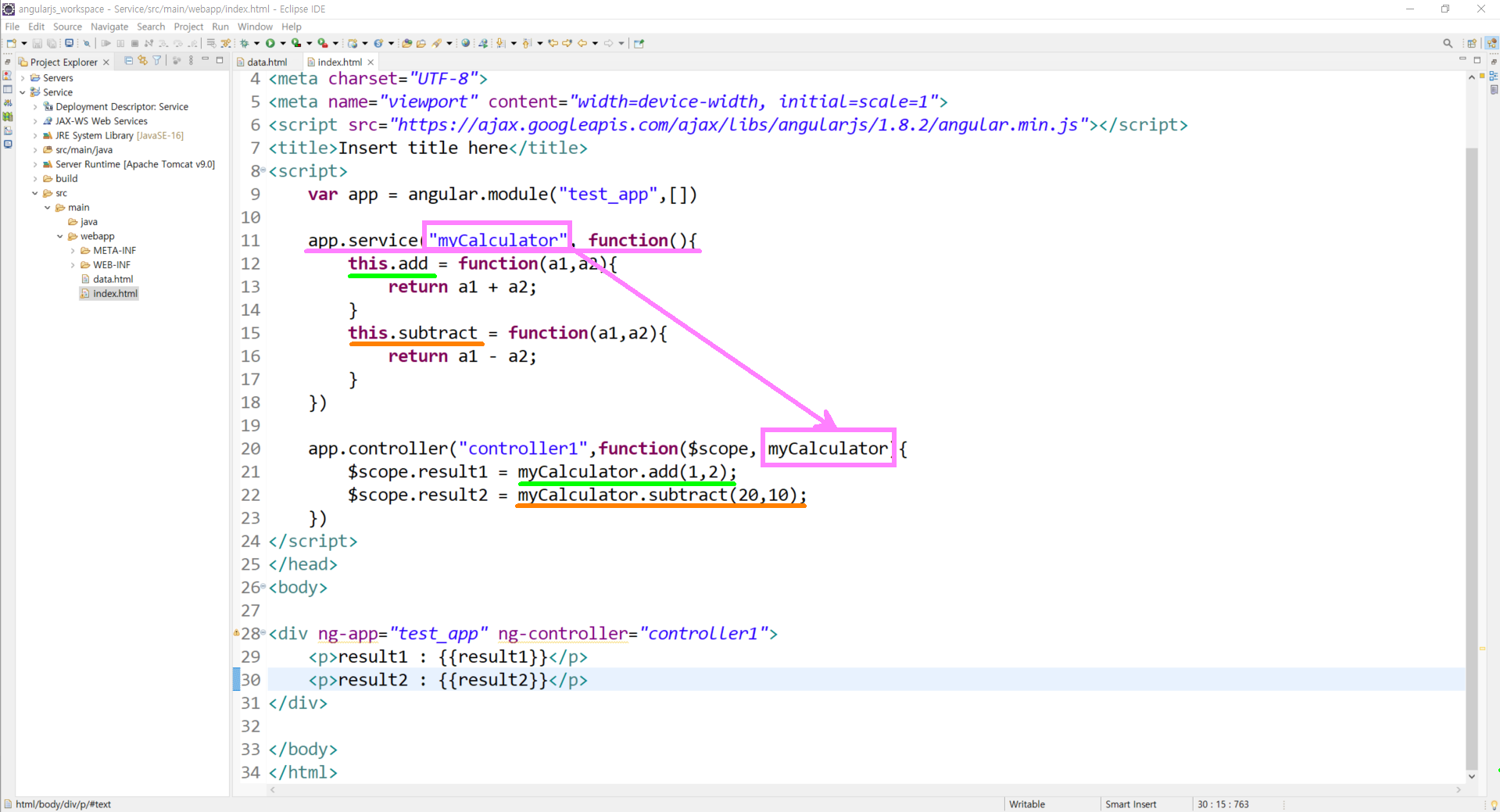Click the Pin Editor icon
Image resolution: width=1500 pixels, height=812 pixels.
tap(639, 43)
